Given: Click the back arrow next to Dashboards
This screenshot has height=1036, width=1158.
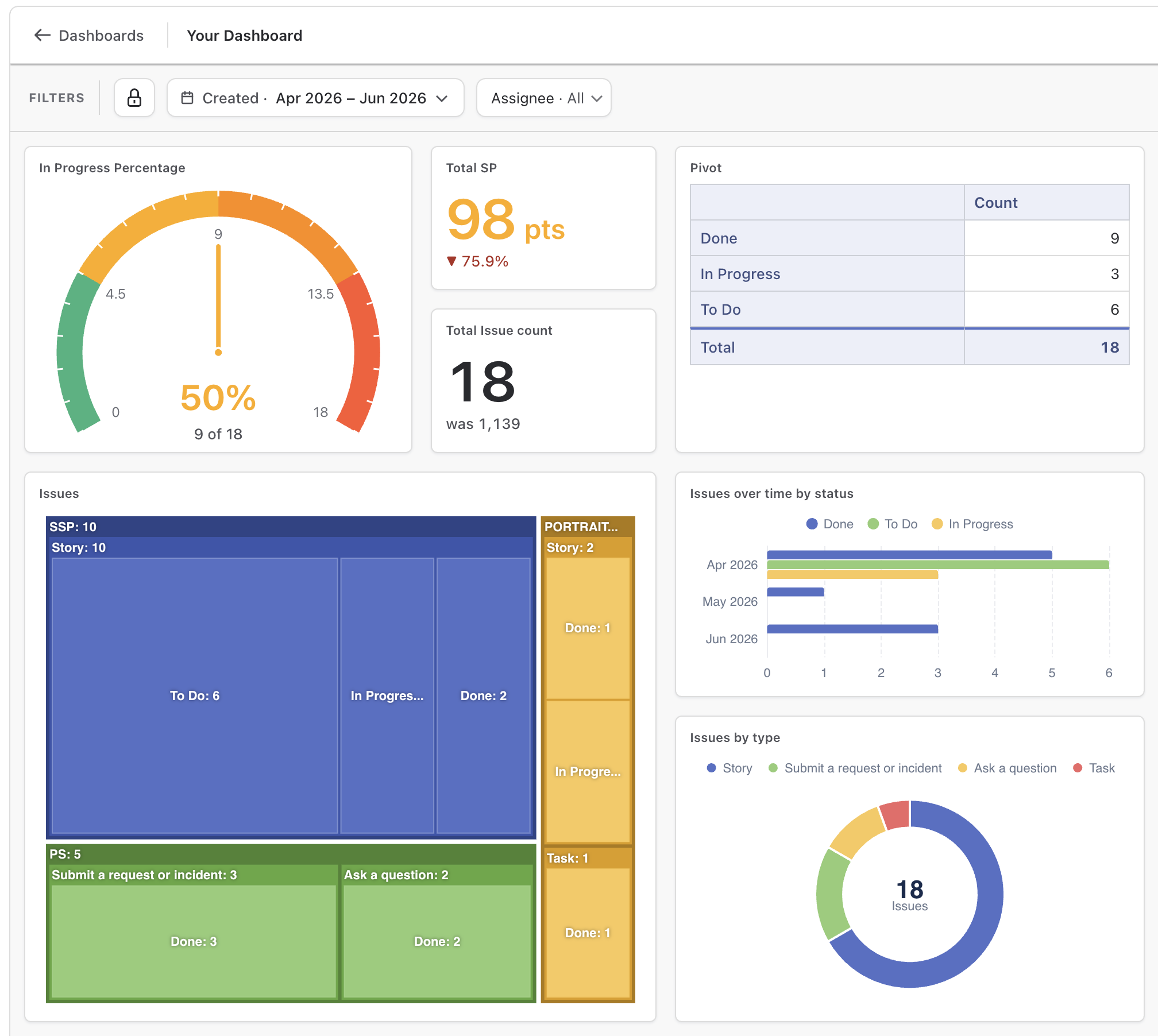Looking at the screenshot, I should tap(43, 36).
